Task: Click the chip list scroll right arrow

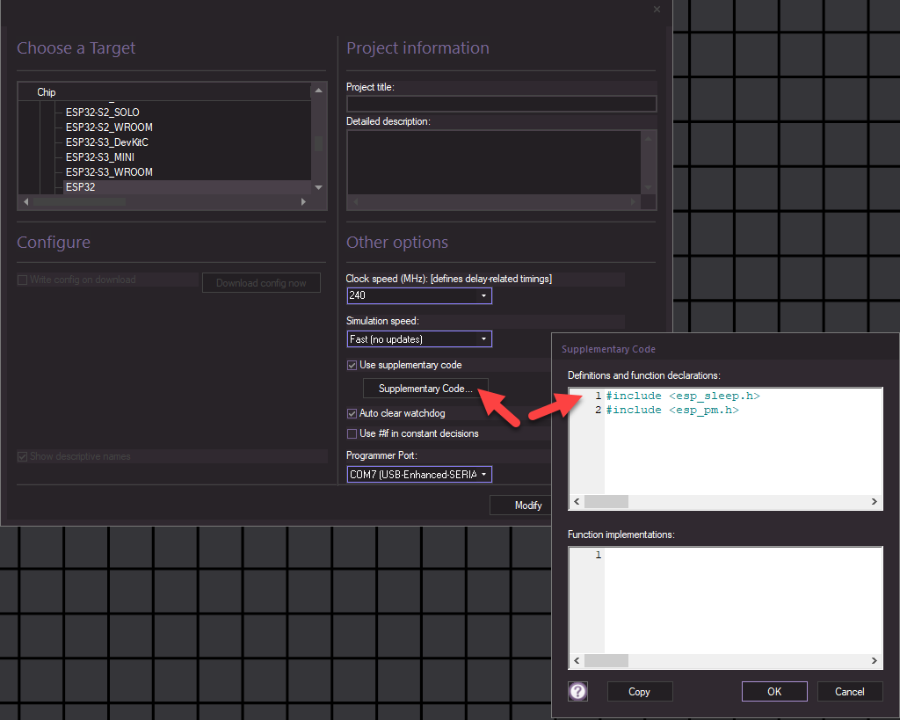Action: click(304, 202)
